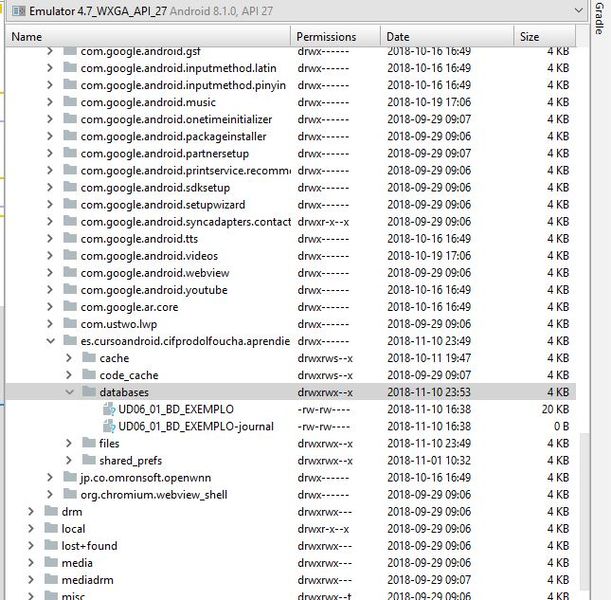This screenshot has height=600, width=611.
Task: Select com.google.android.printservice.recomm row text
Action: click(x=185, y=171)
